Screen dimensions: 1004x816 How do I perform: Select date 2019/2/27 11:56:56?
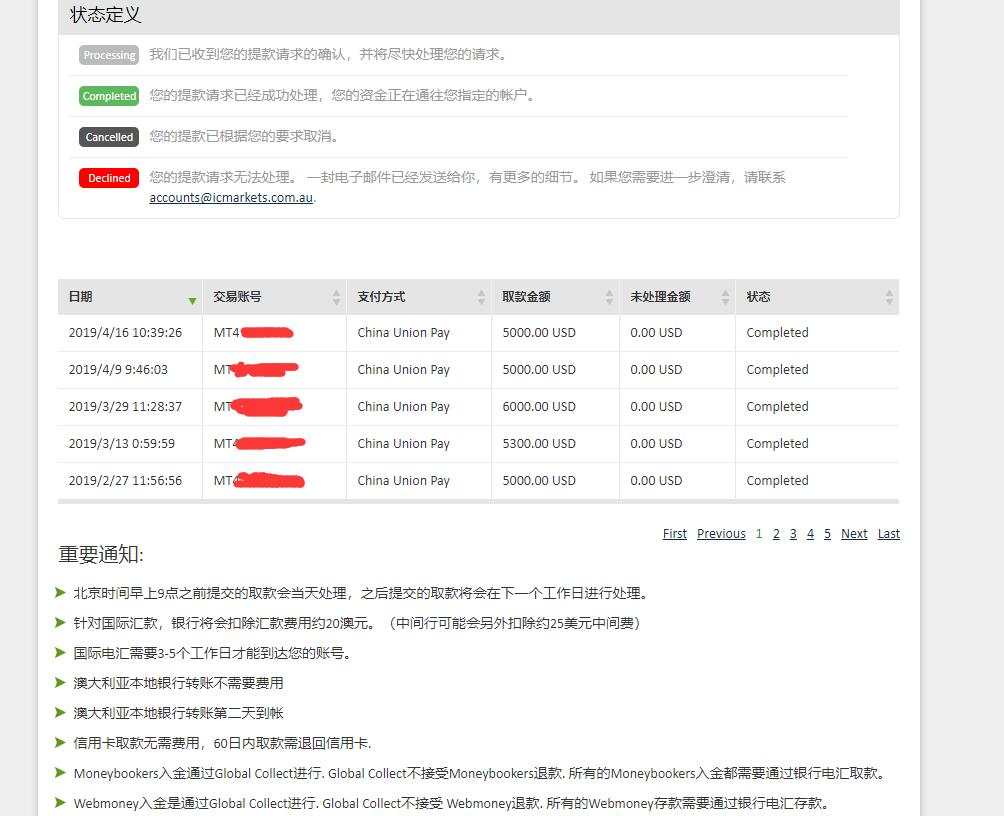126,480
